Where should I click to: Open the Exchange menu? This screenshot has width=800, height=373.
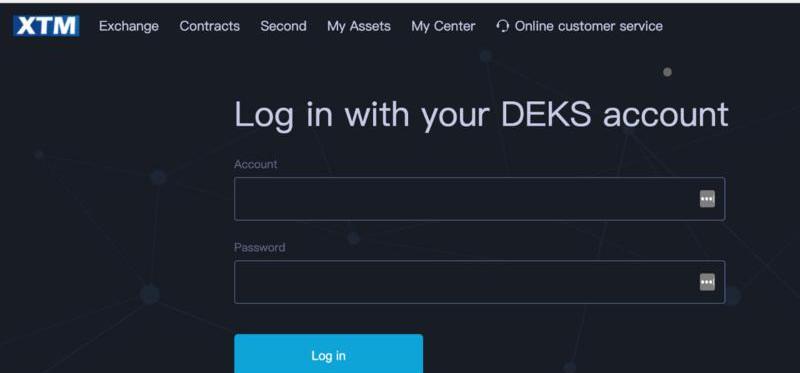click(x=129, y=26)
